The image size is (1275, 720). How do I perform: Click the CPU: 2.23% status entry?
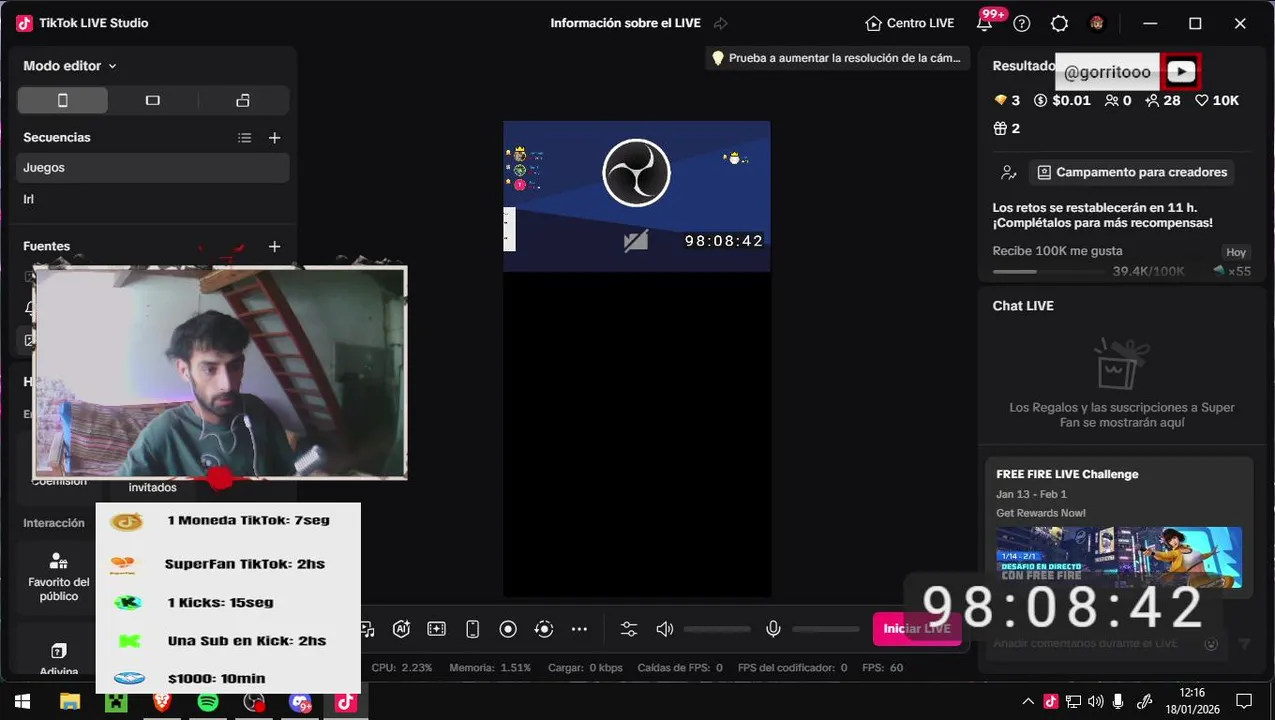point(402,667)
